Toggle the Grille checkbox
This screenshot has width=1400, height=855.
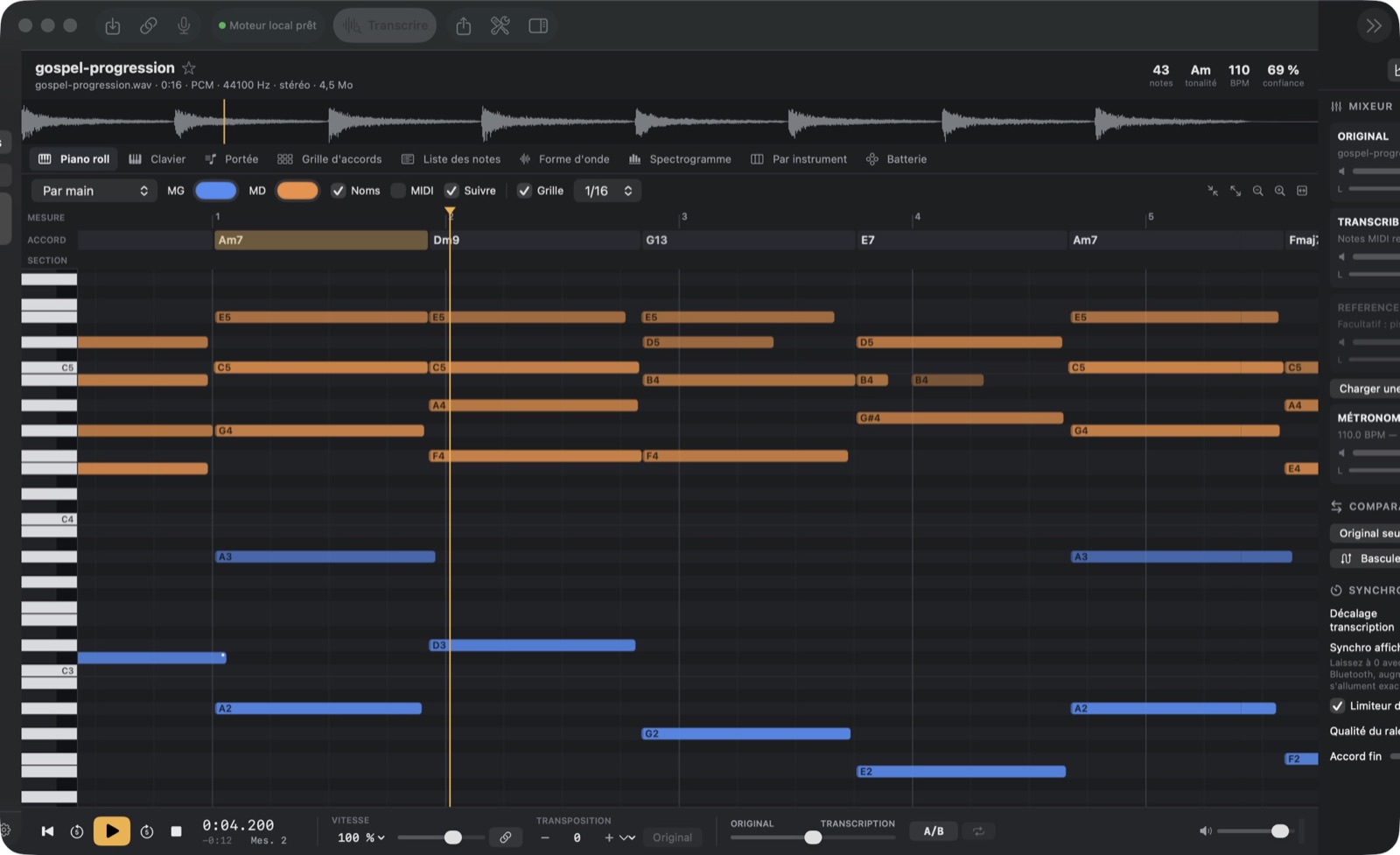(524, 191)
